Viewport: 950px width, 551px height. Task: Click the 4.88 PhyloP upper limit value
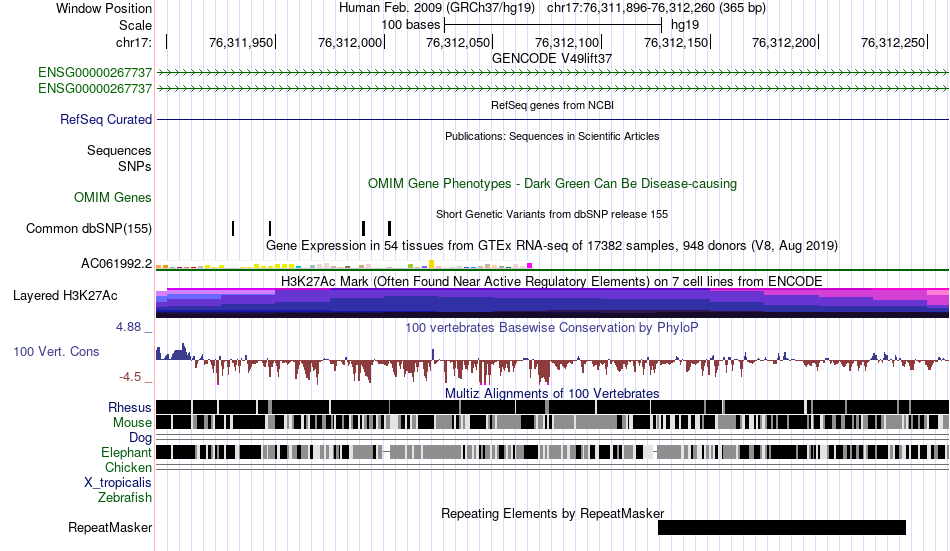[x=128, y=327]
